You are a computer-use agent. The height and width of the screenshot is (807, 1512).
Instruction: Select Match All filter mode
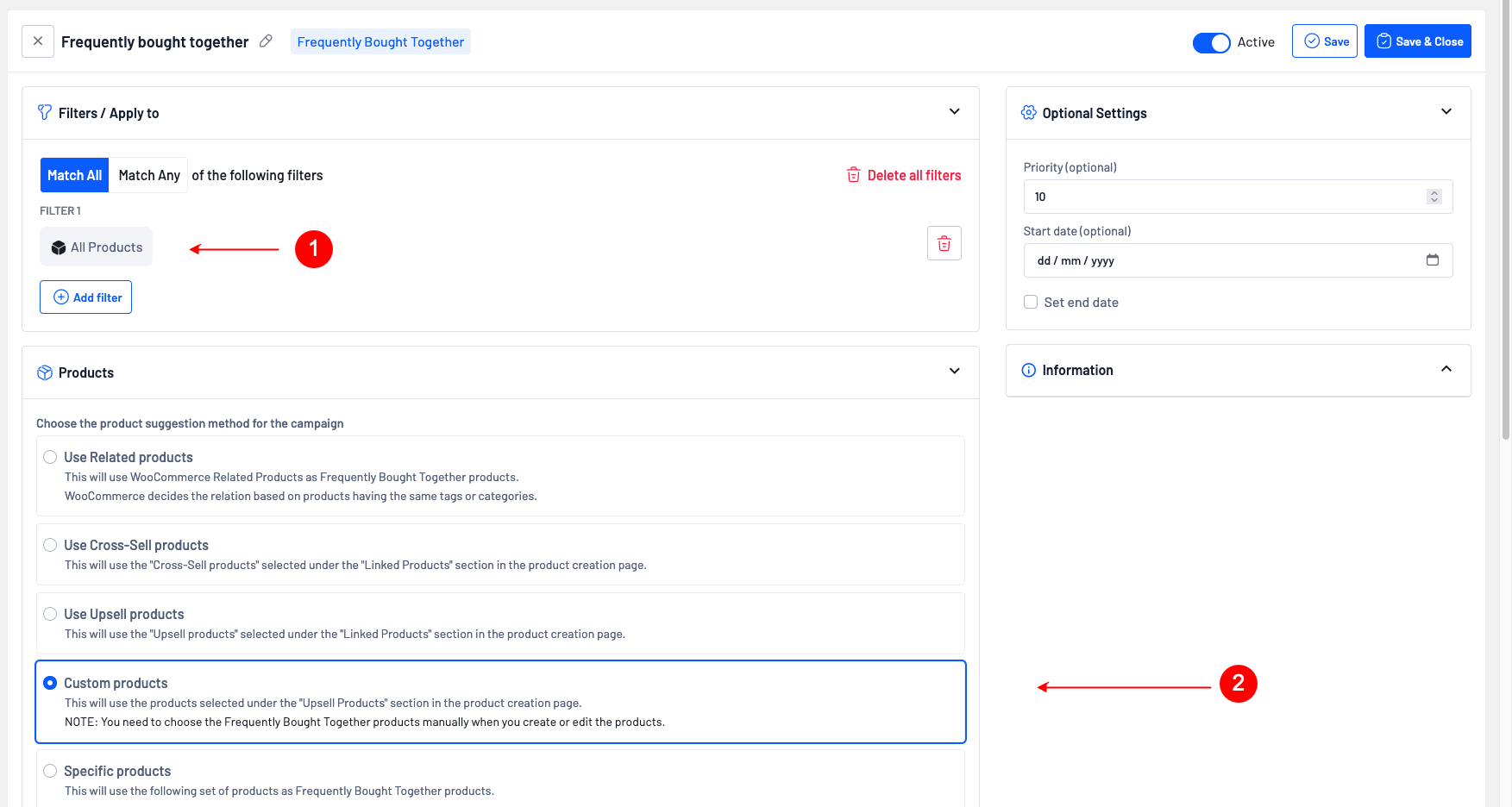(x=74, y=176)
